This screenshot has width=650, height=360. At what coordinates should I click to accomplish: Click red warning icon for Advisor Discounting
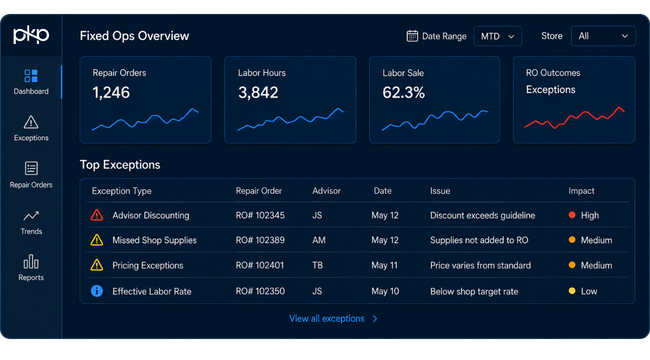[97, 215]
